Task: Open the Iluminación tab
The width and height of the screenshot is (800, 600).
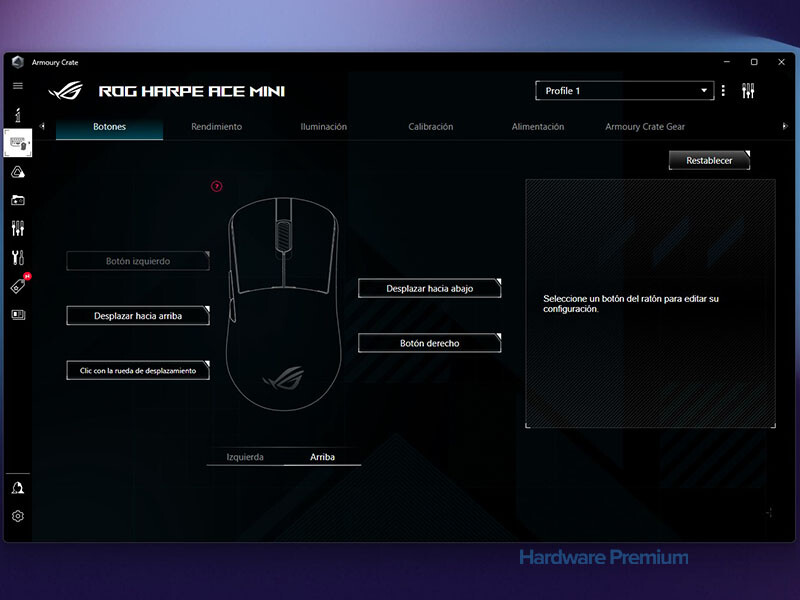Action: pyautogui.click(x=323, y=127)
